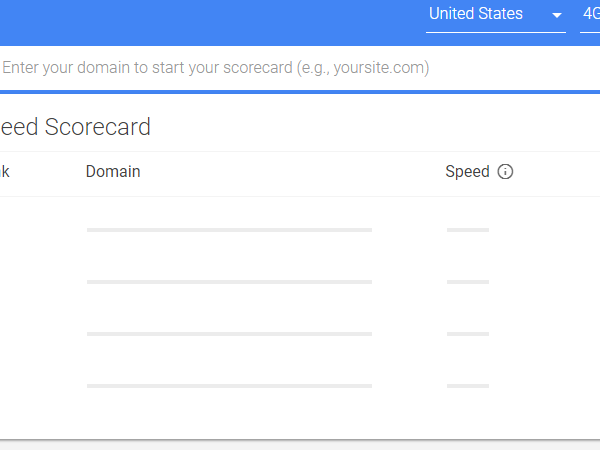600x450 pixels.
Task: Select the third domain placeholder row
Action: 229,334
